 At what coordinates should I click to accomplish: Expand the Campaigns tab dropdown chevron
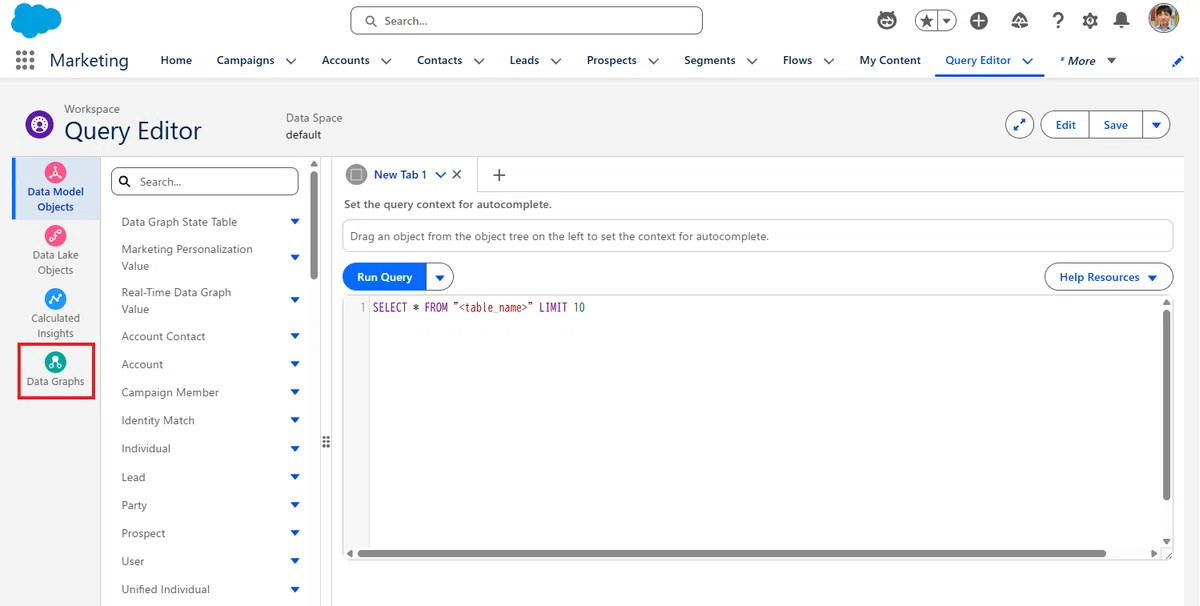click(291, 61)
